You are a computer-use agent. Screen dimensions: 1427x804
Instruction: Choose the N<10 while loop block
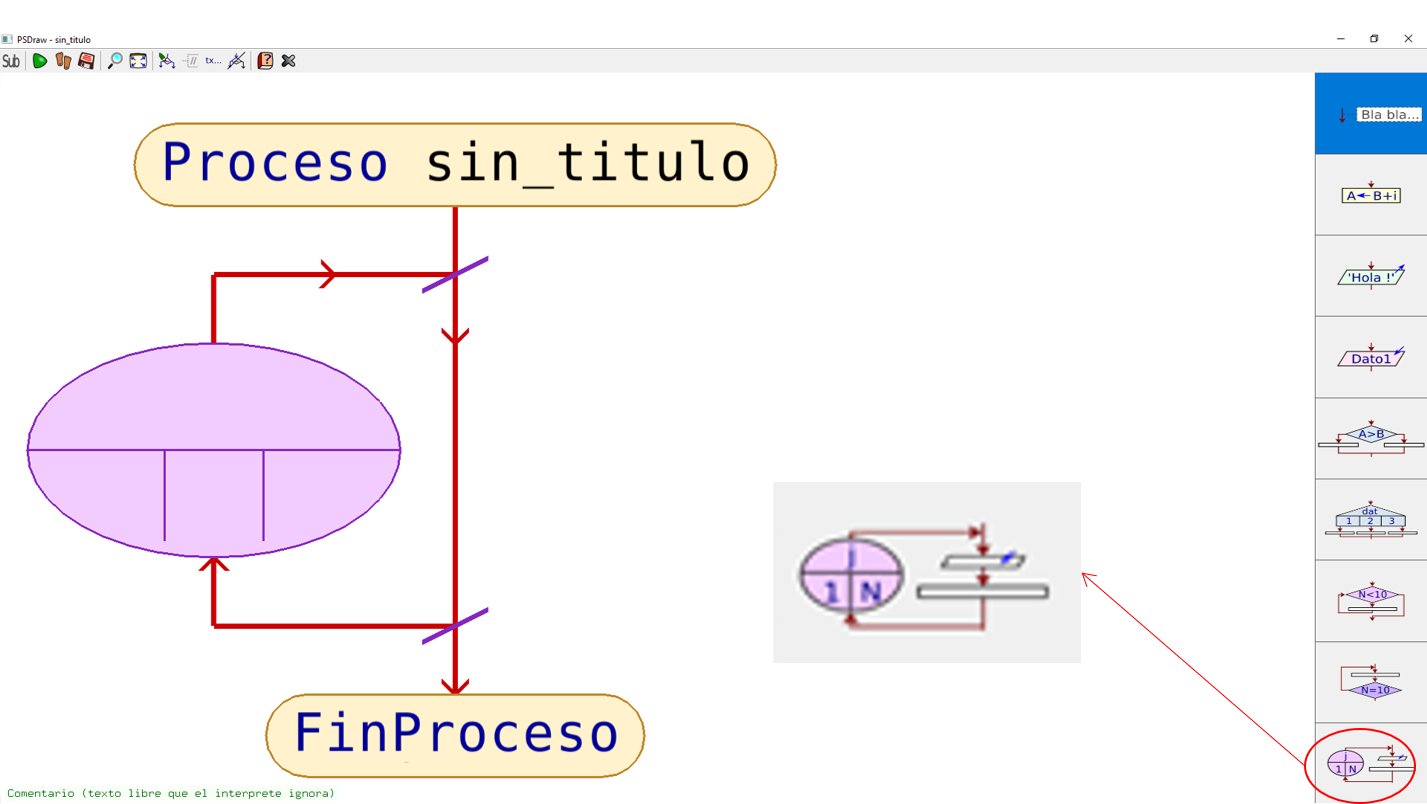(1371, 598)
